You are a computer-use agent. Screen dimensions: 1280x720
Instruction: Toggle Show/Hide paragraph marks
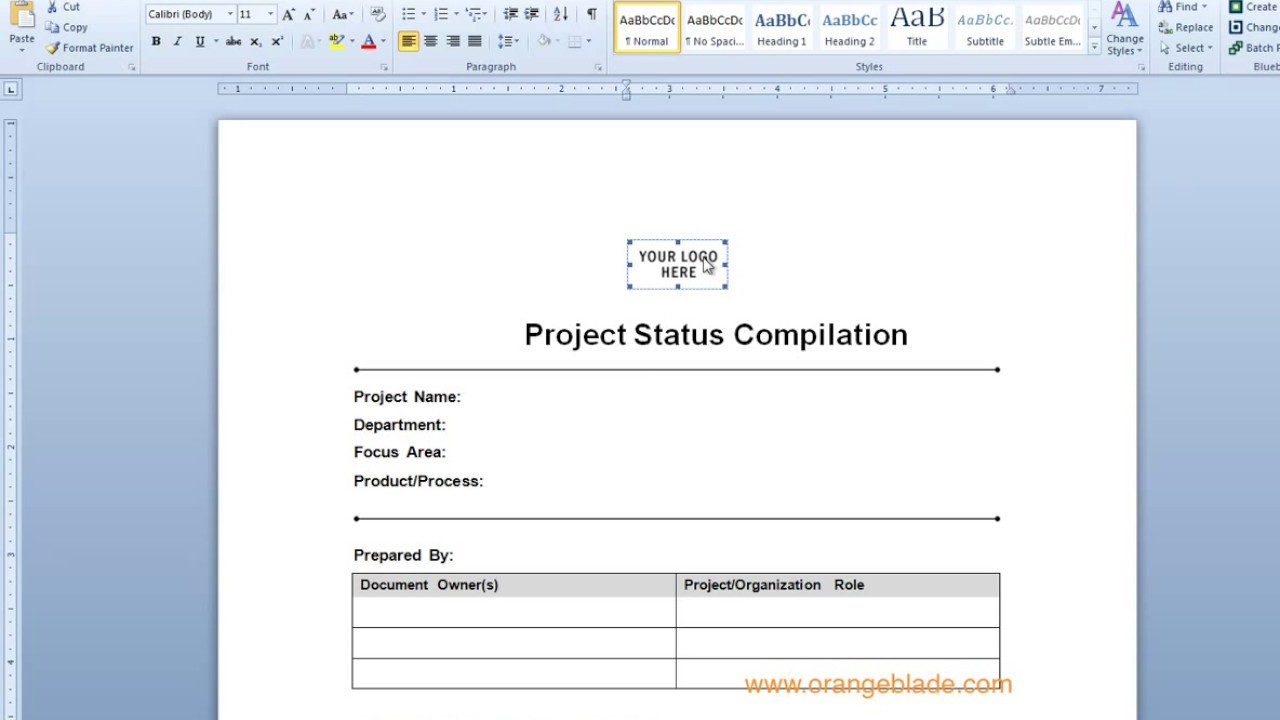point(591,14)
